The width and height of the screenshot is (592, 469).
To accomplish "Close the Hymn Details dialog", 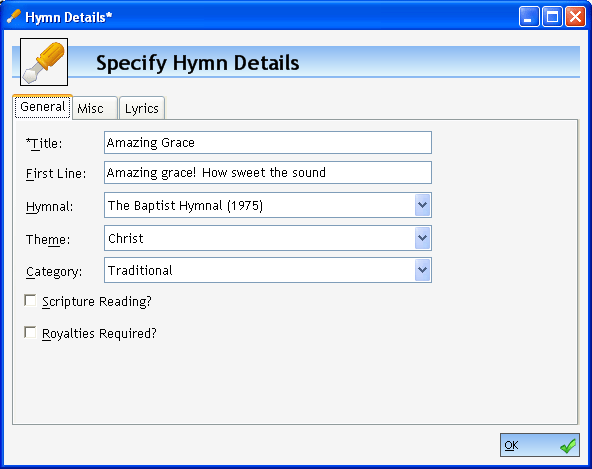I will click(x=575, y=17).
